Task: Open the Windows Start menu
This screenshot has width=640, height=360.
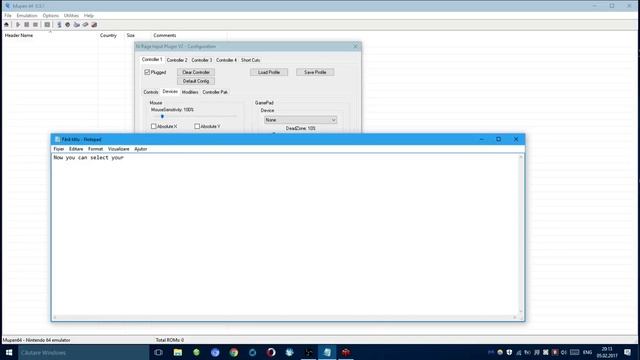Action: pos(9,352)
